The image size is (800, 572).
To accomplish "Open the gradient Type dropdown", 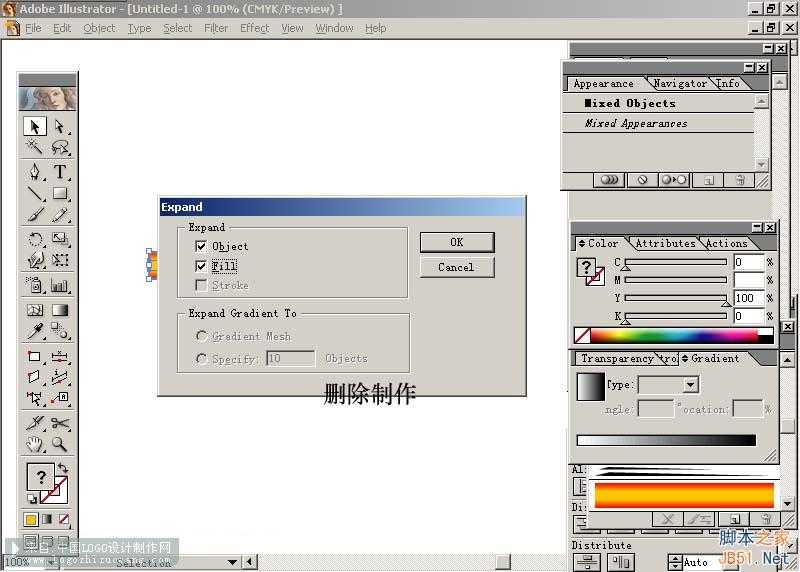I will point(691,384).
